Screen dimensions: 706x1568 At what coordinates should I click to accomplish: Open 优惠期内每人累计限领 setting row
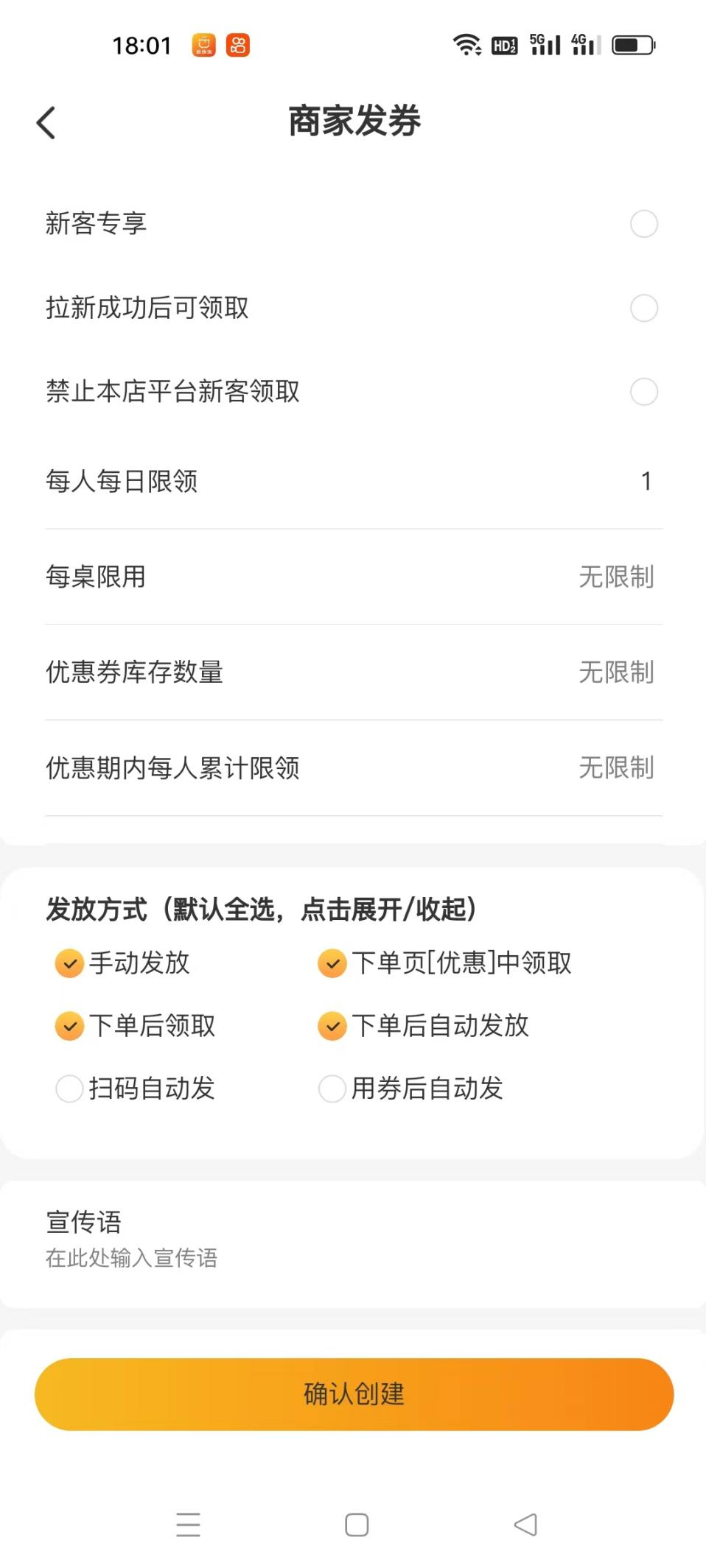pos(353,768)
